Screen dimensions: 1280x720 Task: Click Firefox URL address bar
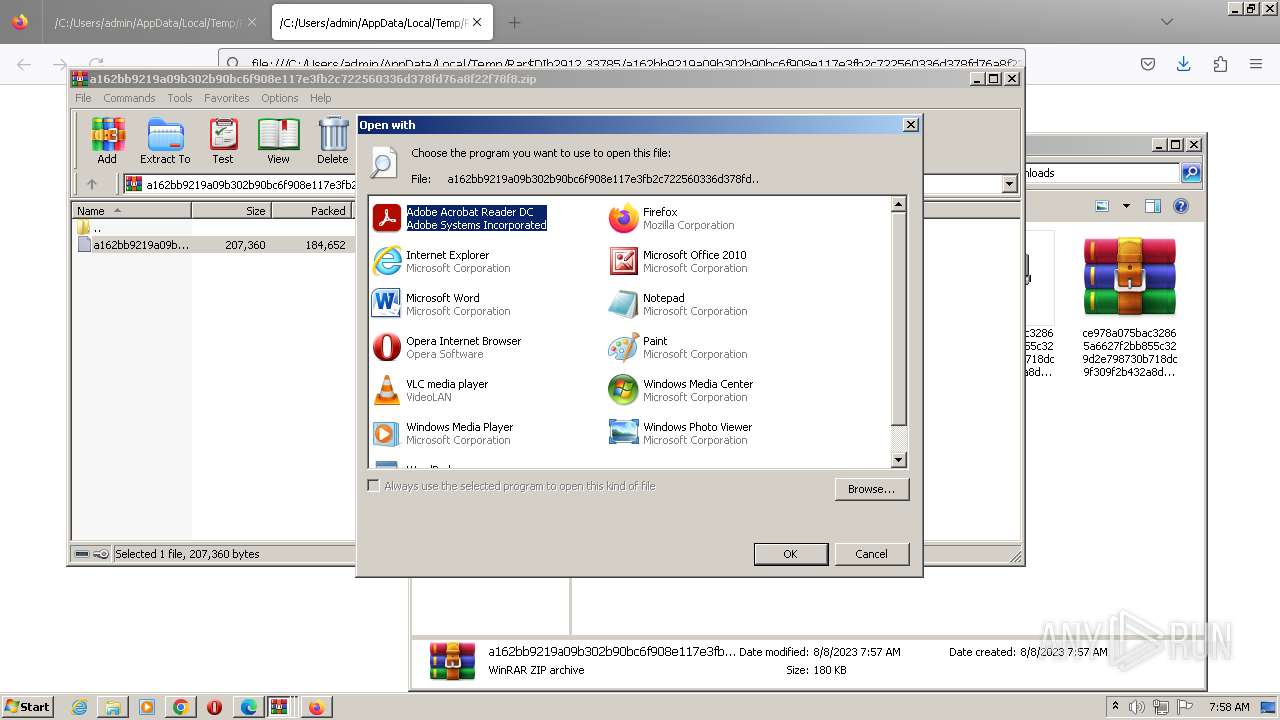620,64
